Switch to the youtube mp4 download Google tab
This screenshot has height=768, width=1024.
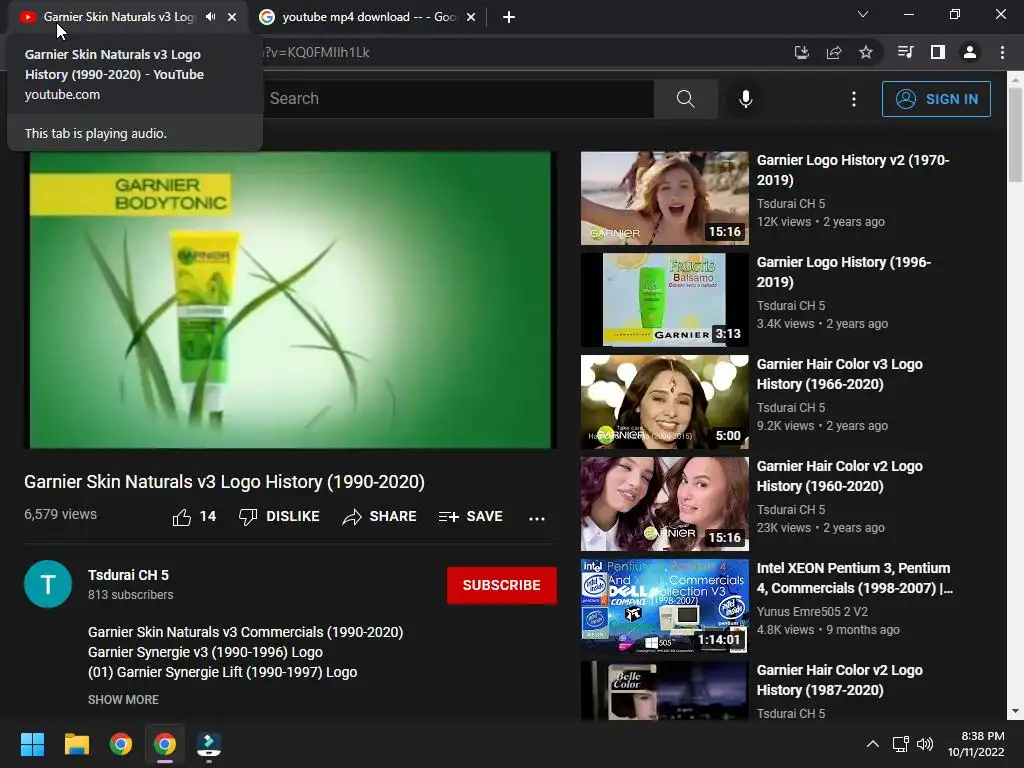pos(368,17)
